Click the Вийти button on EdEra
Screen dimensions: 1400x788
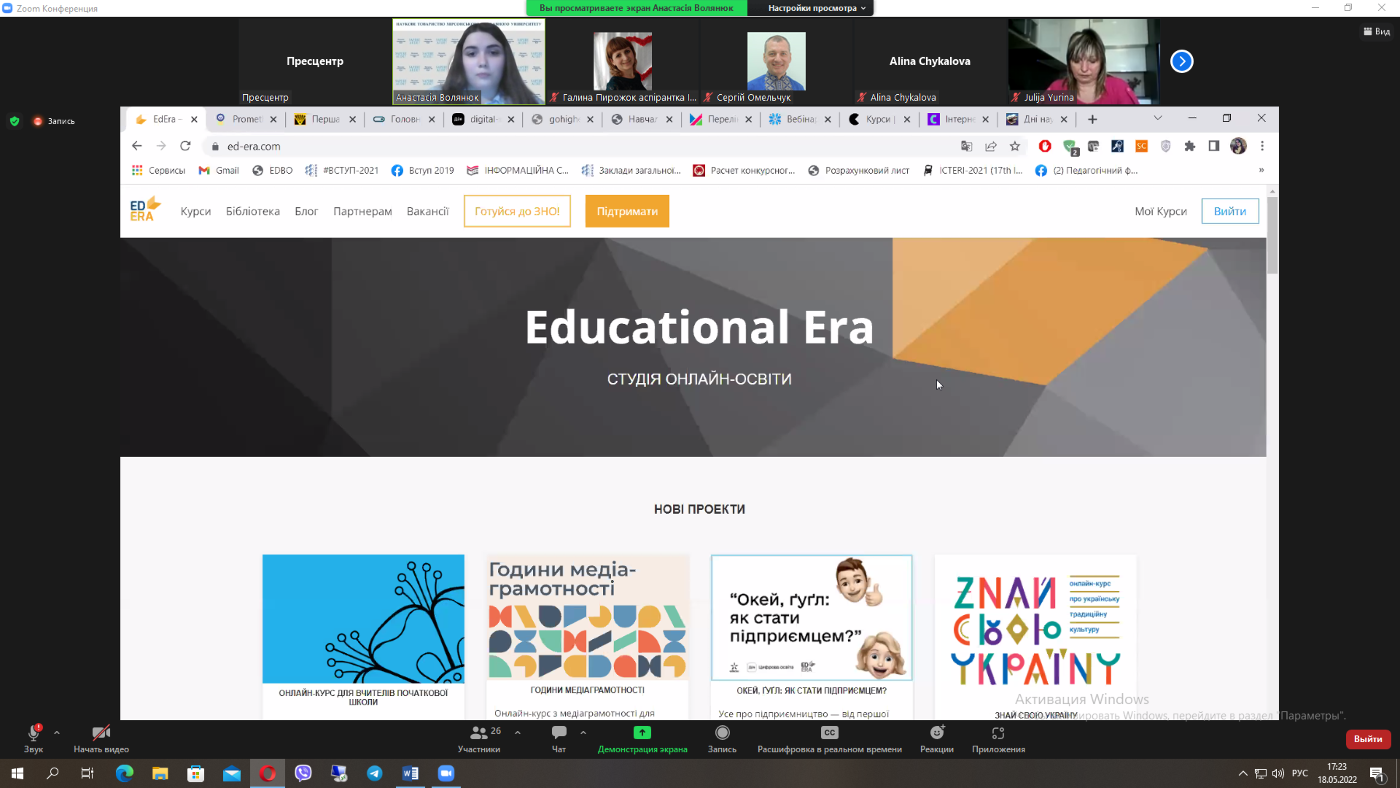1230,211
